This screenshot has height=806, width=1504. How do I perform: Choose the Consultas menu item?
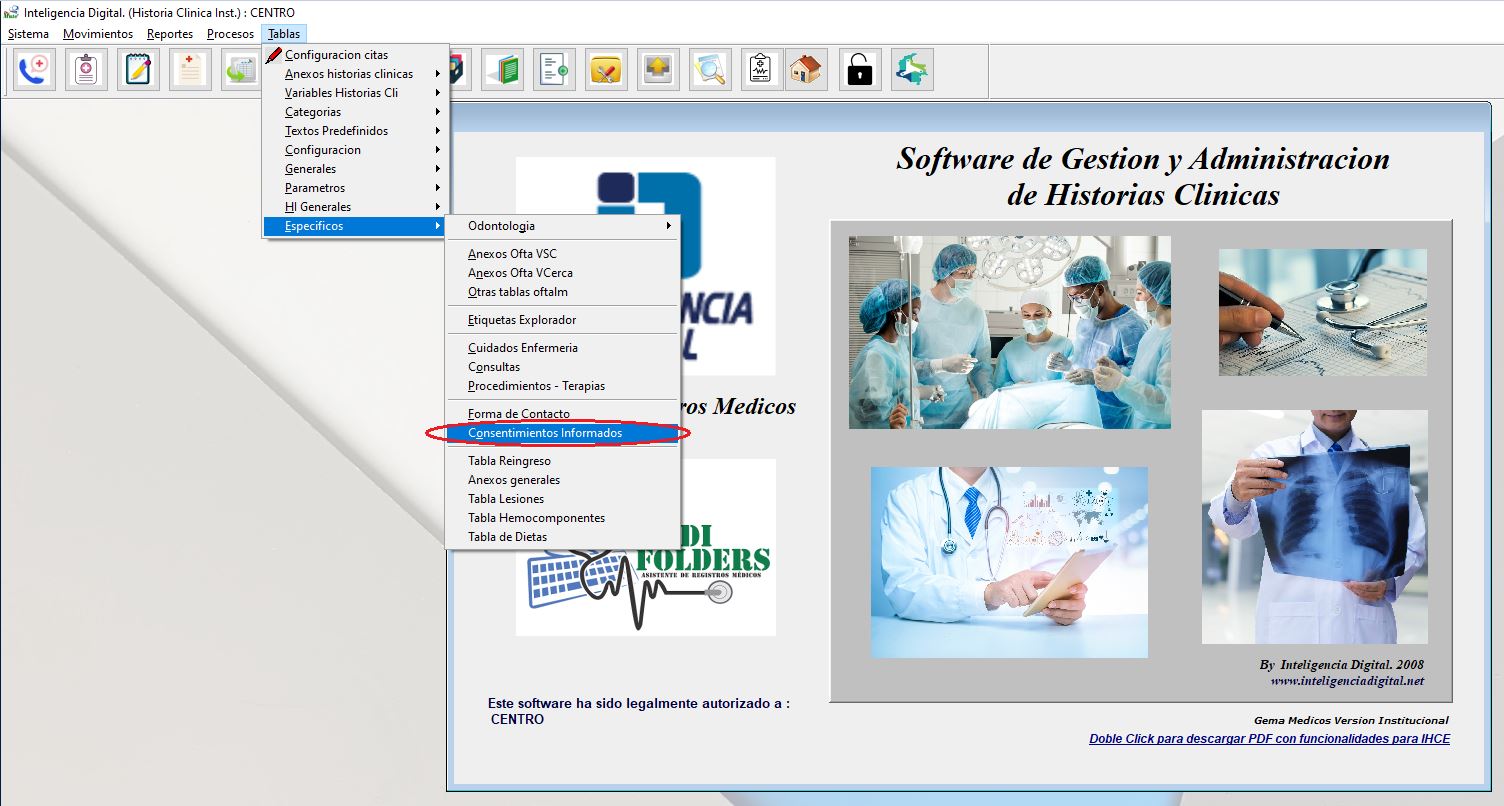click(x=563, y=367)
